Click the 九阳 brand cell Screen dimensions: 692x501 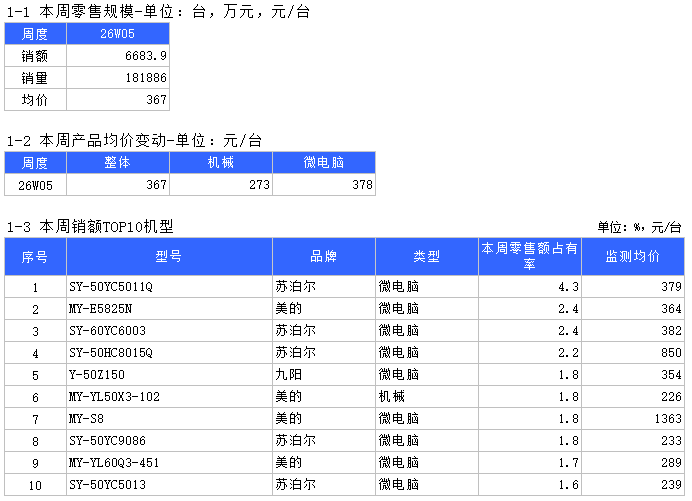coord(323,375)
